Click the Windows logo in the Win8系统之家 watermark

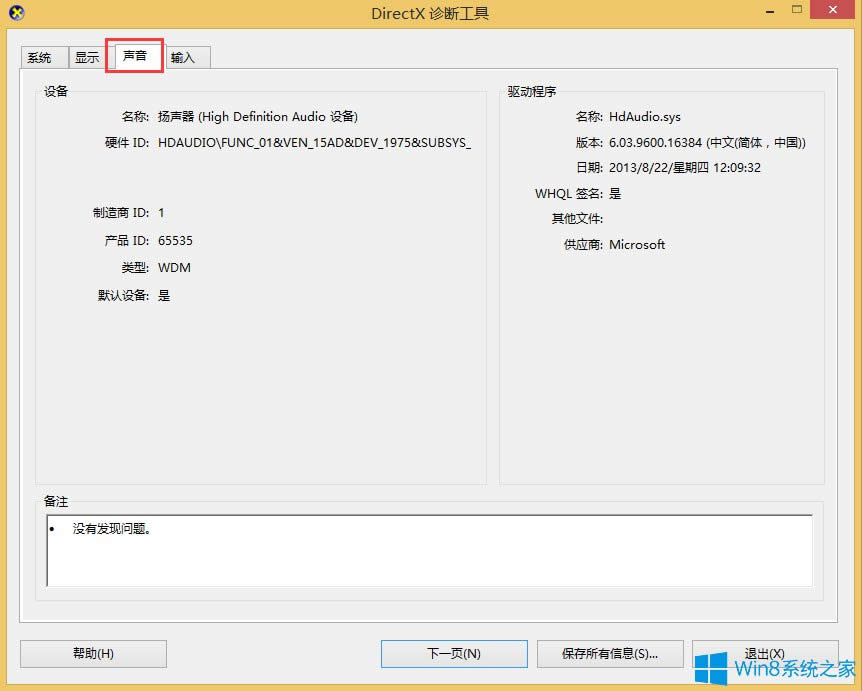(713, 665)
